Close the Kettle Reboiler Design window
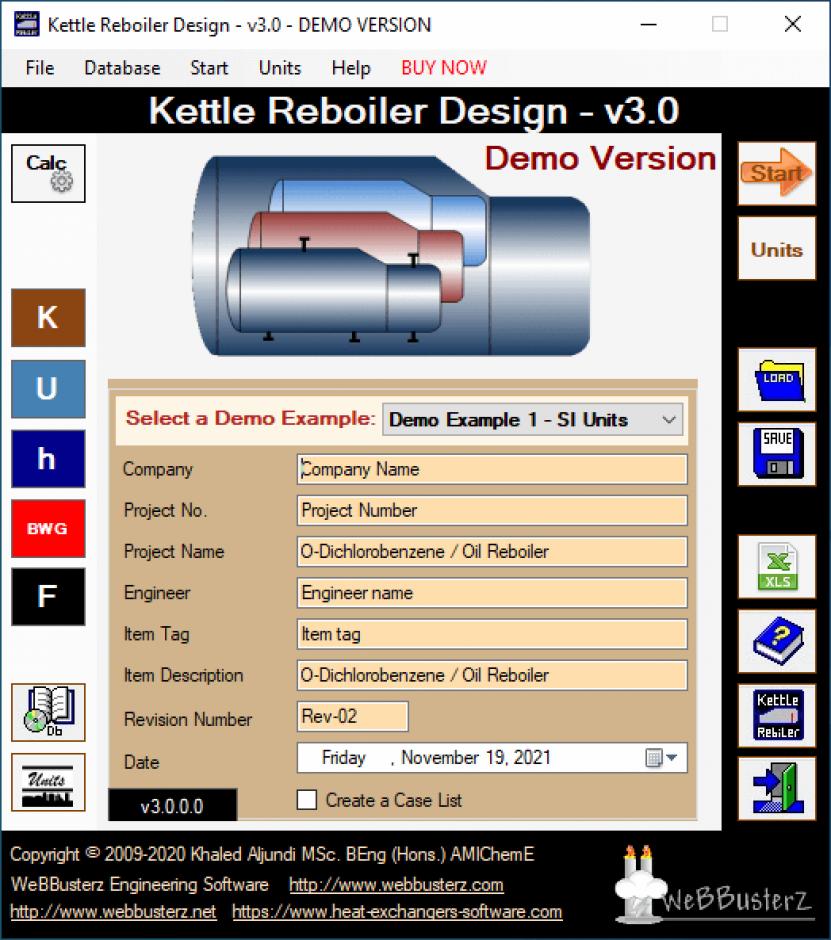Viewport: 831px width, 940px height. point(793,25)
